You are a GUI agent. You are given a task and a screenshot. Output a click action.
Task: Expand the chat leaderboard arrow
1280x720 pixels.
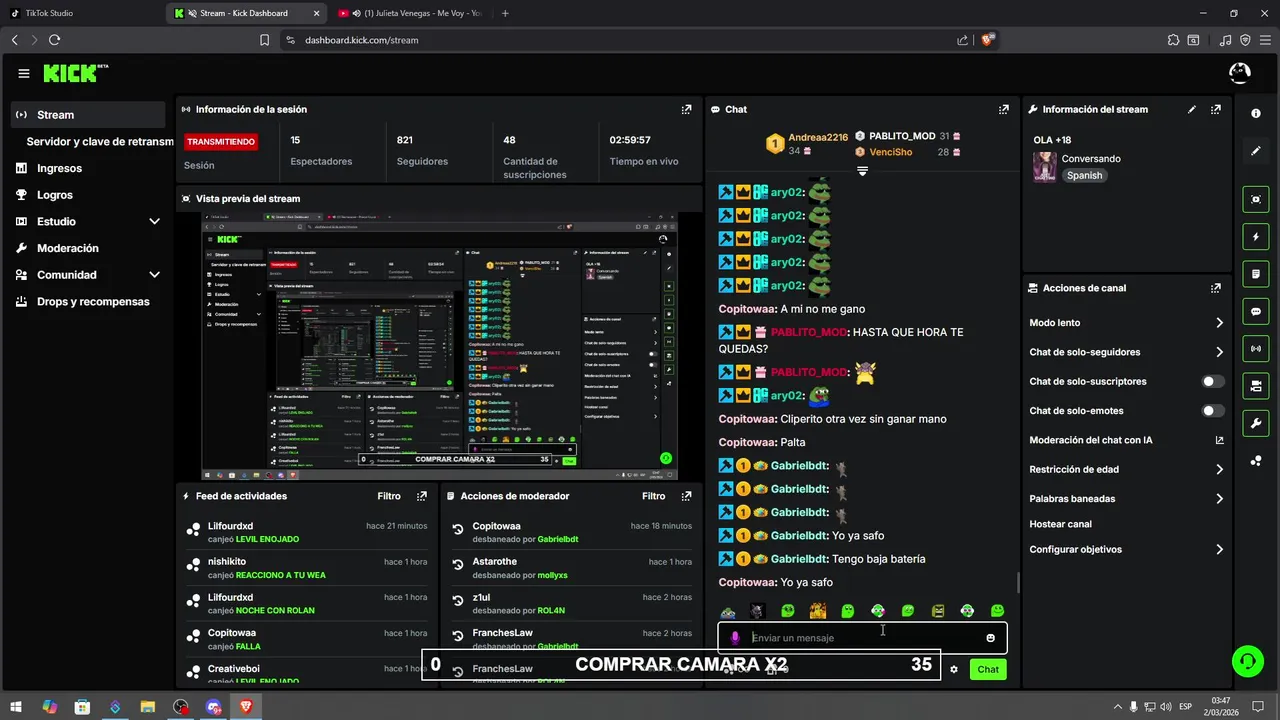pos(862,171)
